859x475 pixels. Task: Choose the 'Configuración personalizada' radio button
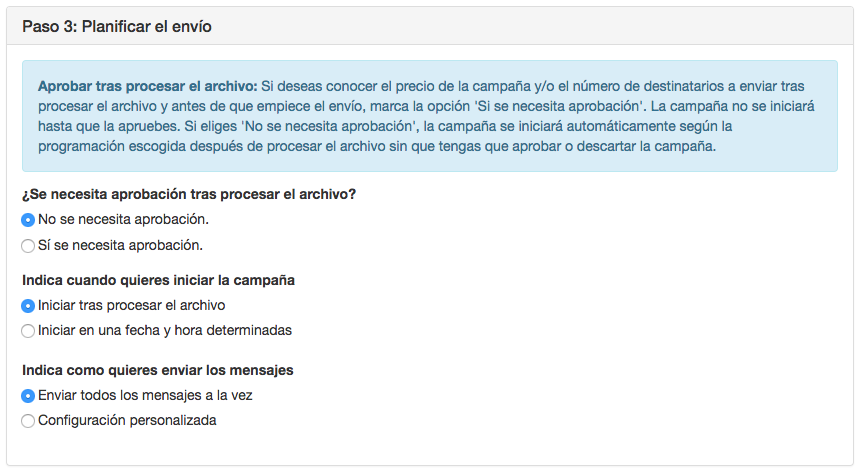click(28, 420)
